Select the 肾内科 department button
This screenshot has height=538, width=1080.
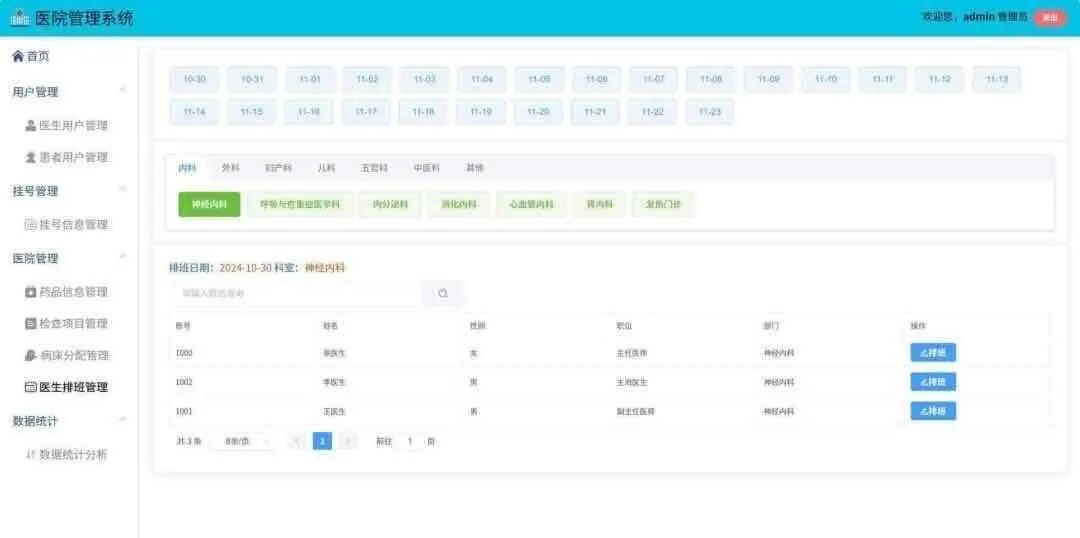599,205
